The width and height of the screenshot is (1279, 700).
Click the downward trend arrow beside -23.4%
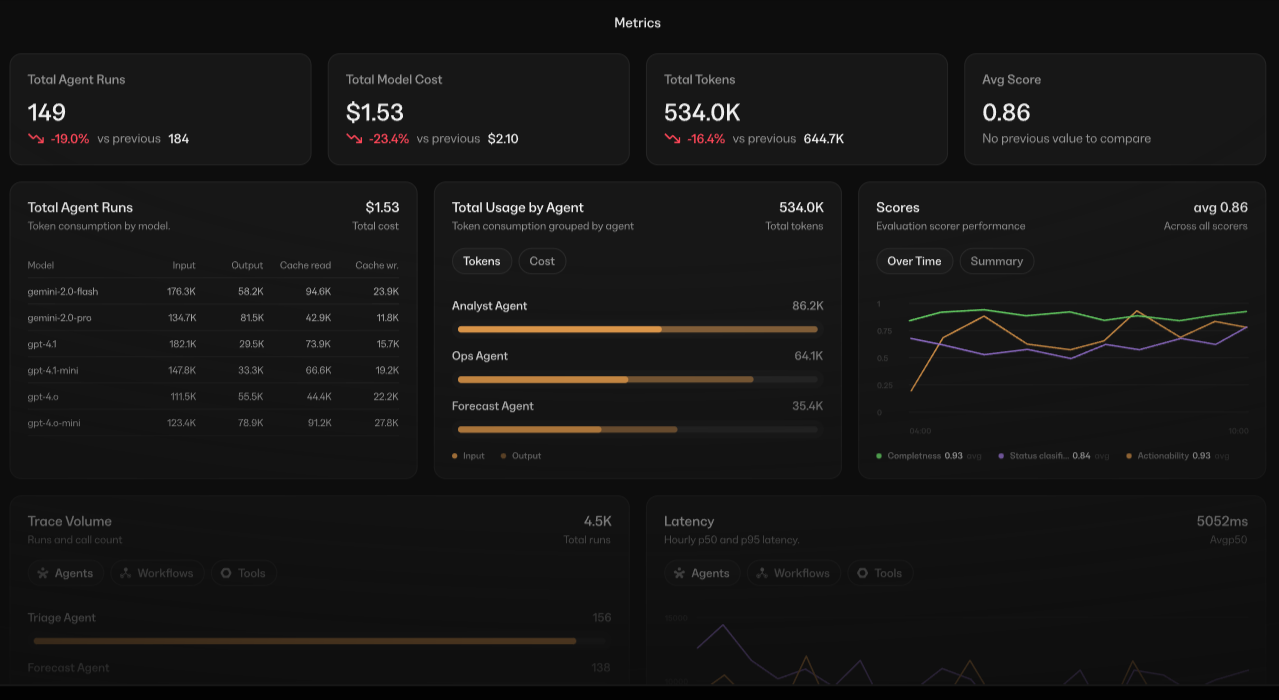tap(354, 139)
